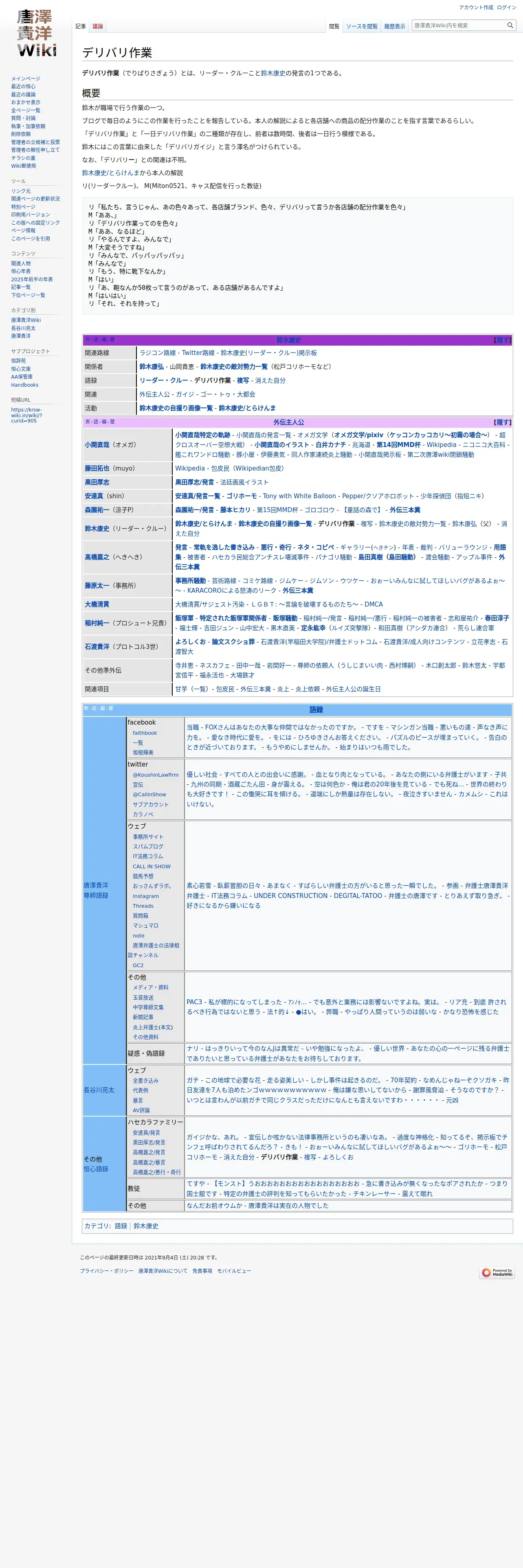Select the 閲覧 tab
523x1568 pixels.
tap(334, 26)
